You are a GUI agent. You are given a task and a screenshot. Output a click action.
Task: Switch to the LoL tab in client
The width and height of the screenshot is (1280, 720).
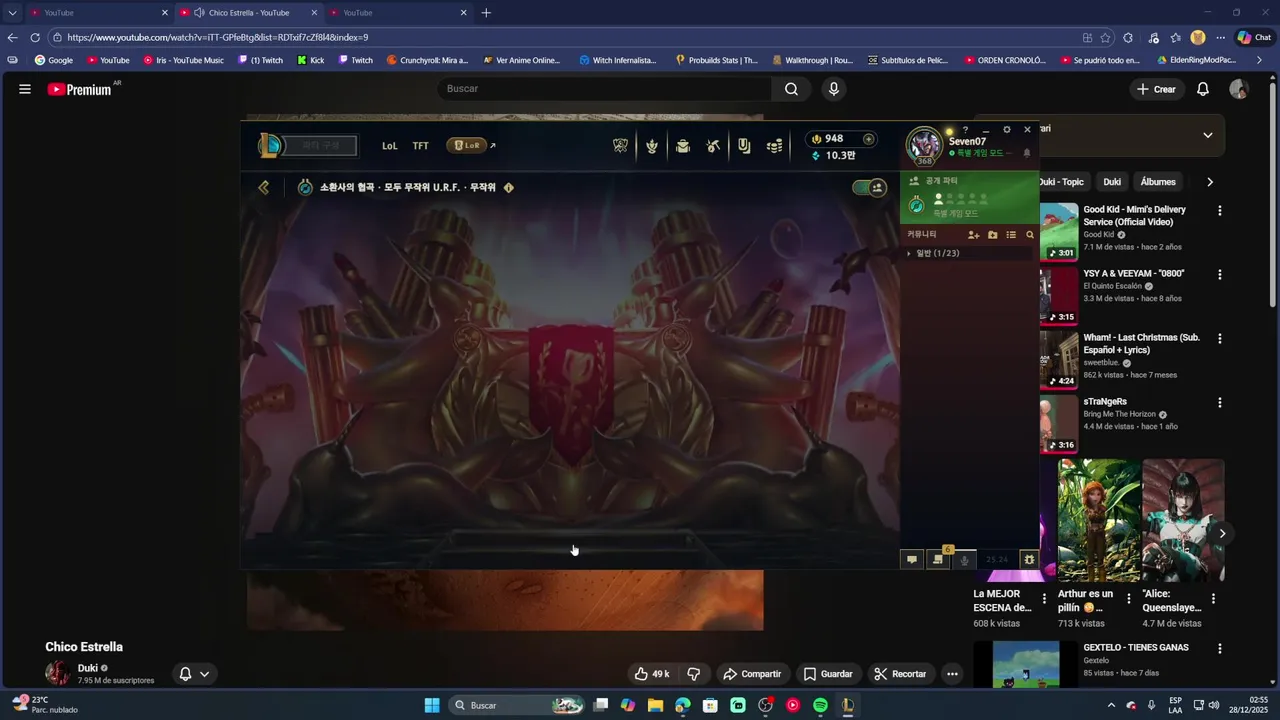pos(390,146)
